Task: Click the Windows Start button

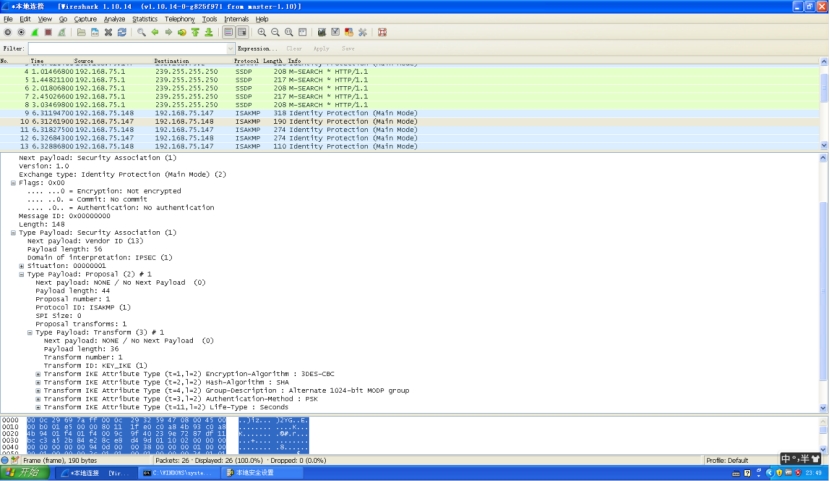Action: tap(25, 473)
